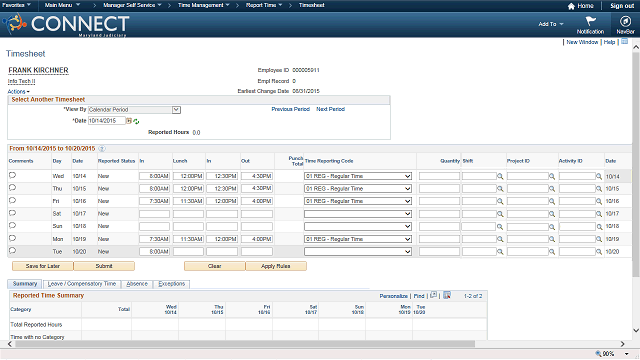Click the Home icon in top bar

pyautogui.click(x=571, y=6)
